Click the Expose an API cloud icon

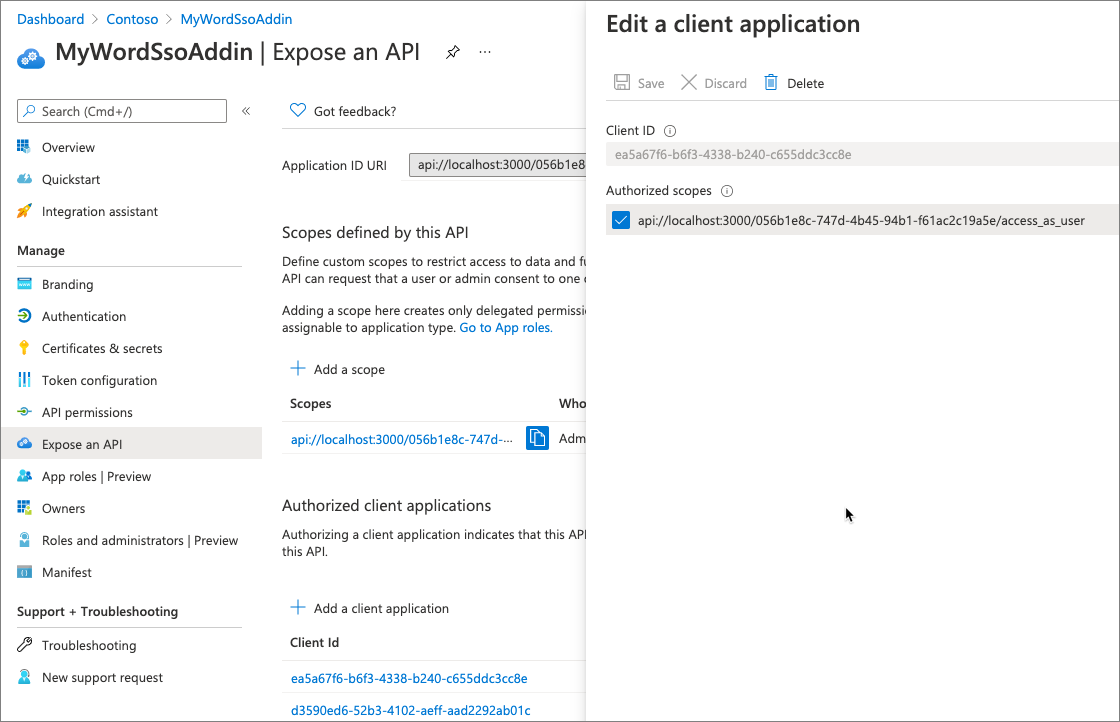tap(24, 443)
